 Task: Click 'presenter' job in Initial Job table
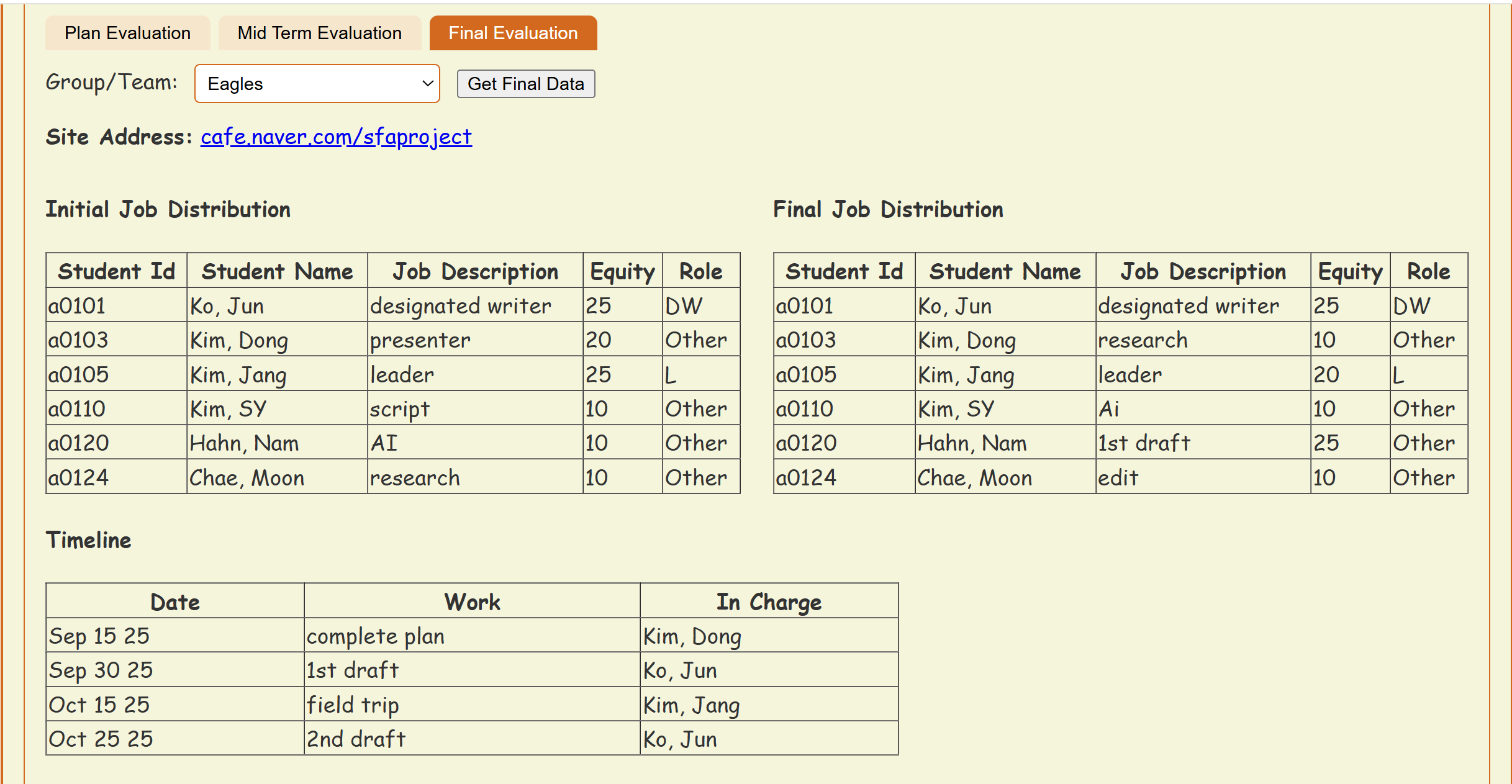point(420,340)
